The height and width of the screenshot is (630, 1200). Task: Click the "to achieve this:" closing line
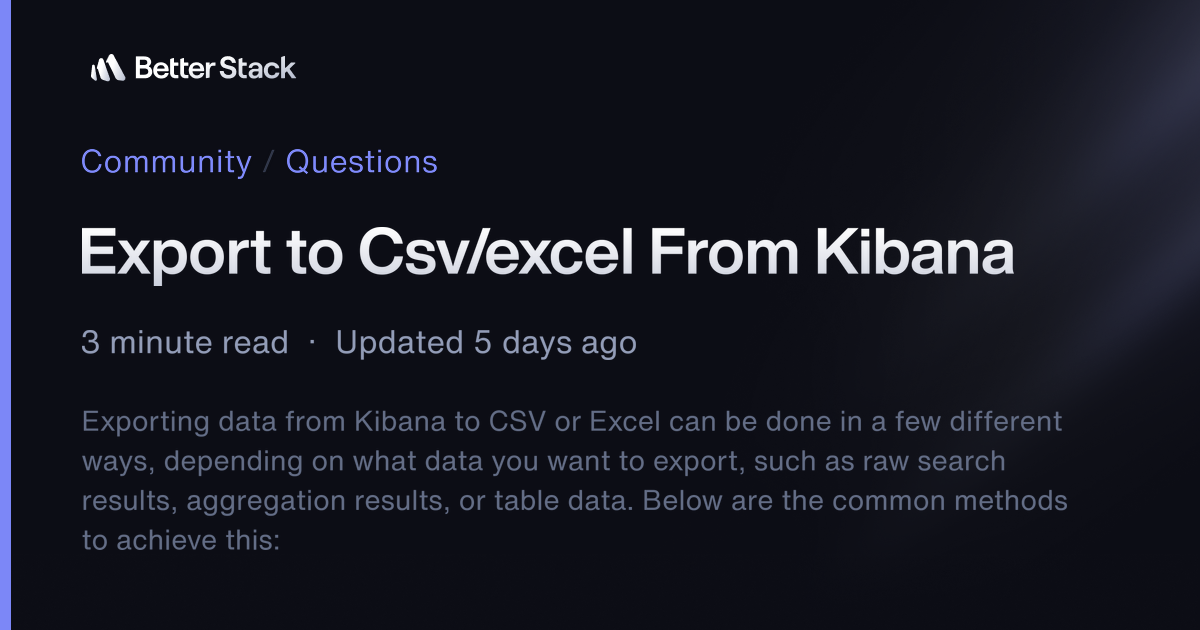point(184,541)
